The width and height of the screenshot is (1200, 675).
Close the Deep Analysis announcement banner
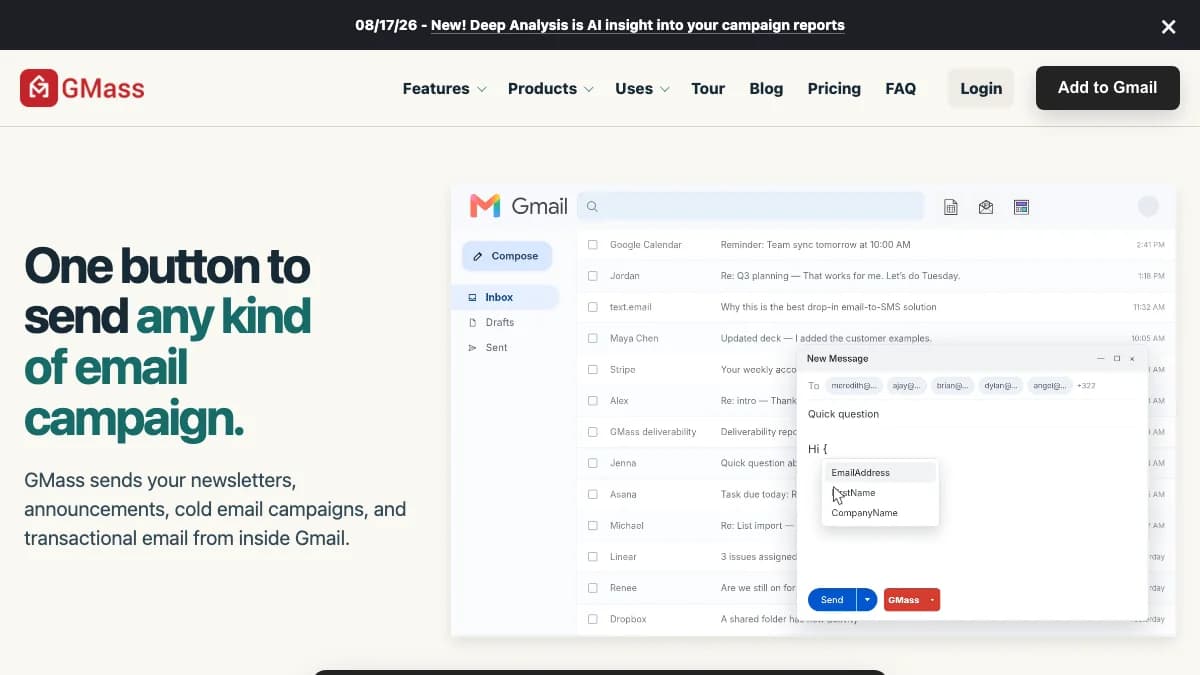1168,27
